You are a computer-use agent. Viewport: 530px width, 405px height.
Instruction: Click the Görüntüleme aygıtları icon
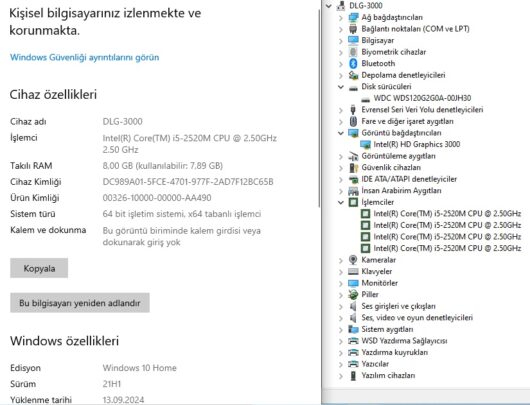click(x=353, y=156)
